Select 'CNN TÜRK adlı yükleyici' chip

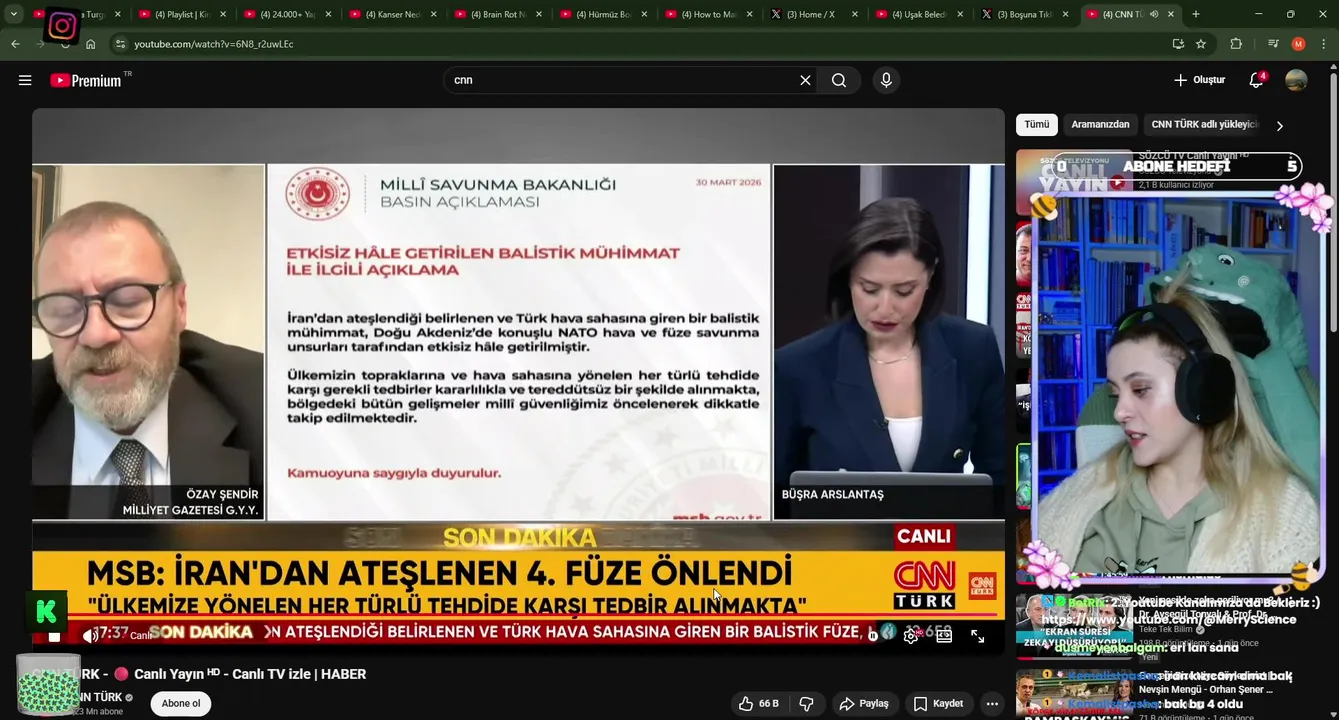point(1204,125)
